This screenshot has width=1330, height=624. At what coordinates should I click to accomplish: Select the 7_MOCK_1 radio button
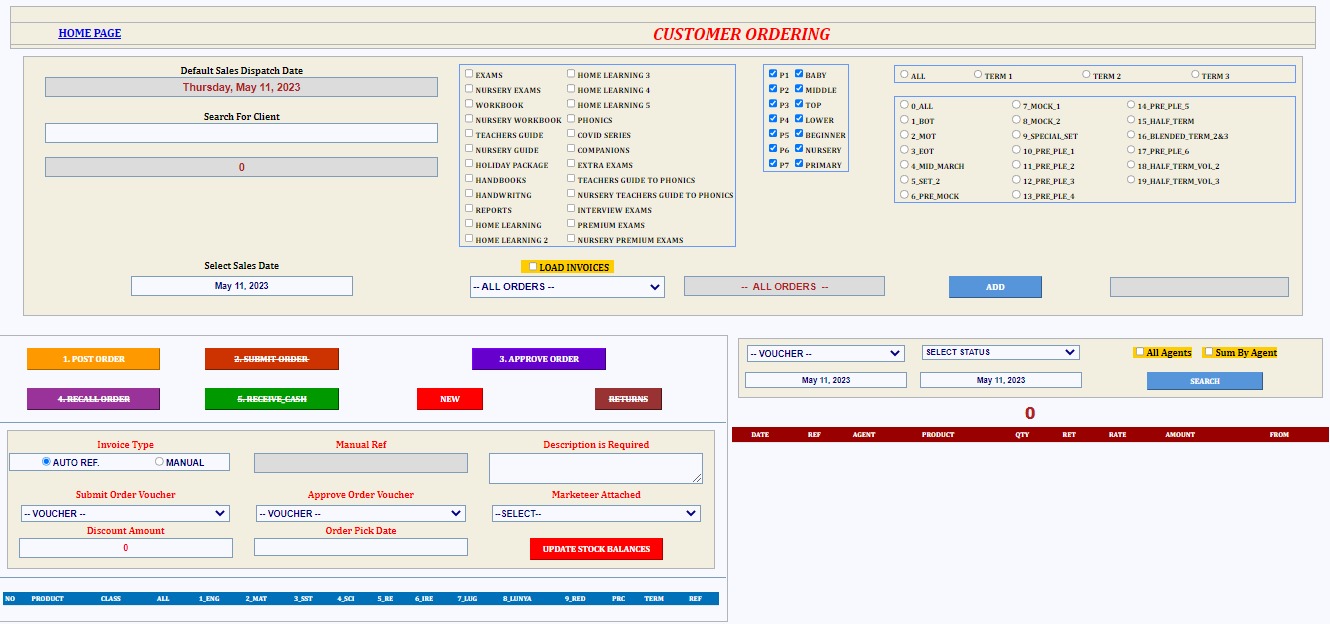coord(1017,104)
